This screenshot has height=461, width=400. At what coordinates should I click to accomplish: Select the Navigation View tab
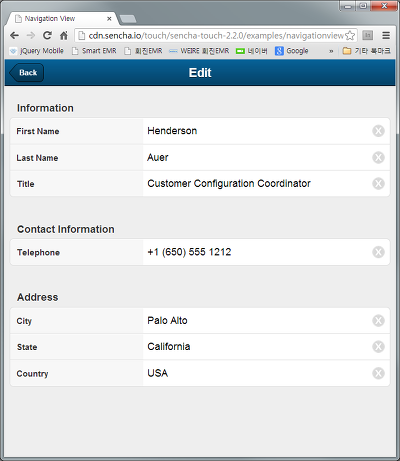[x=62, y=19]
